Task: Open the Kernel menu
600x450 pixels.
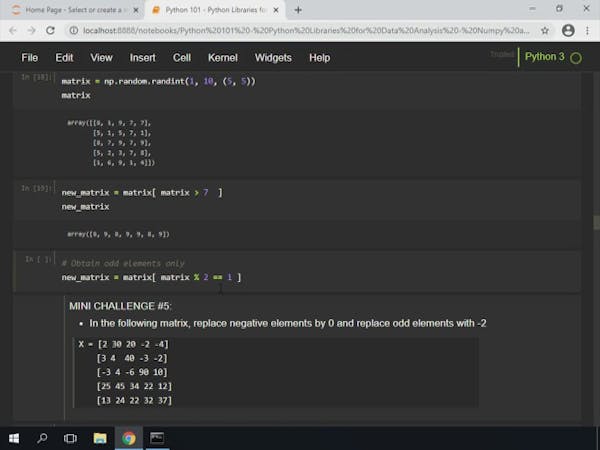Action: [223, 58]
